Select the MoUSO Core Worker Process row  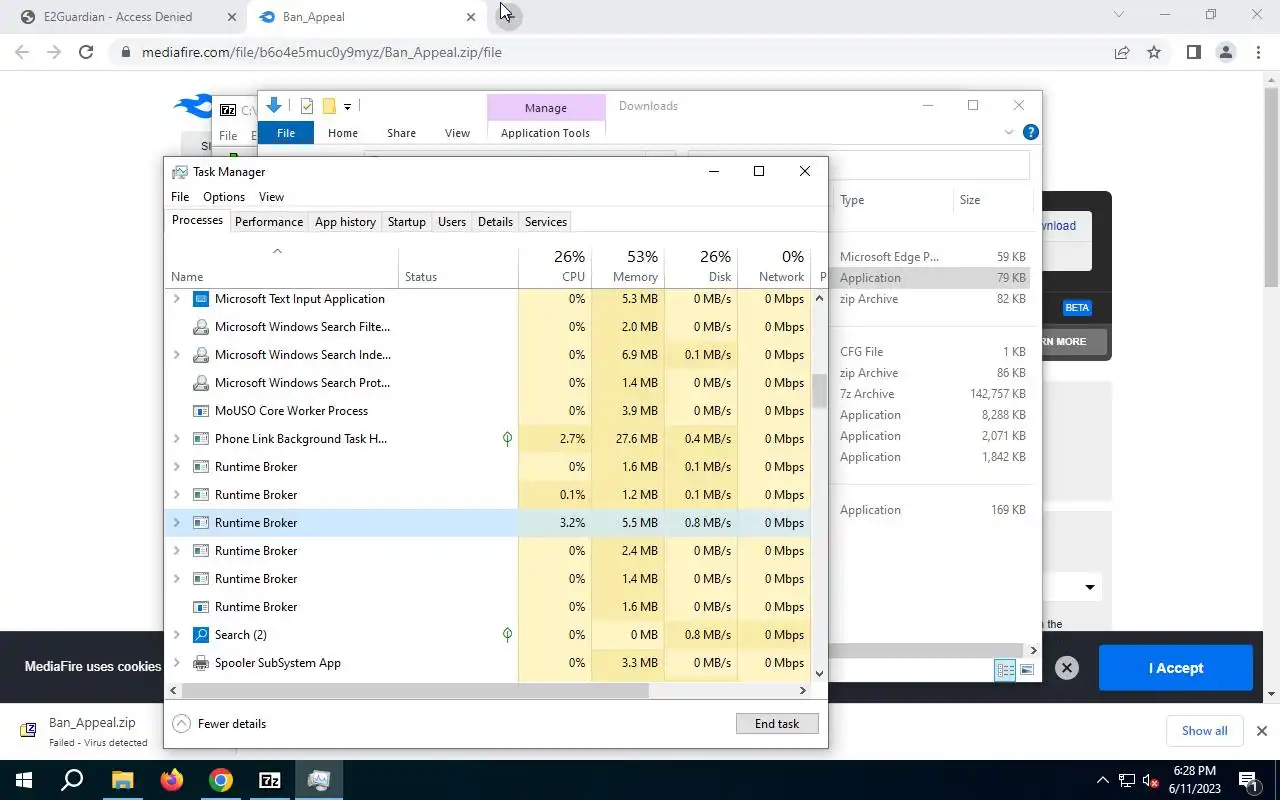(x=488, y=411)
